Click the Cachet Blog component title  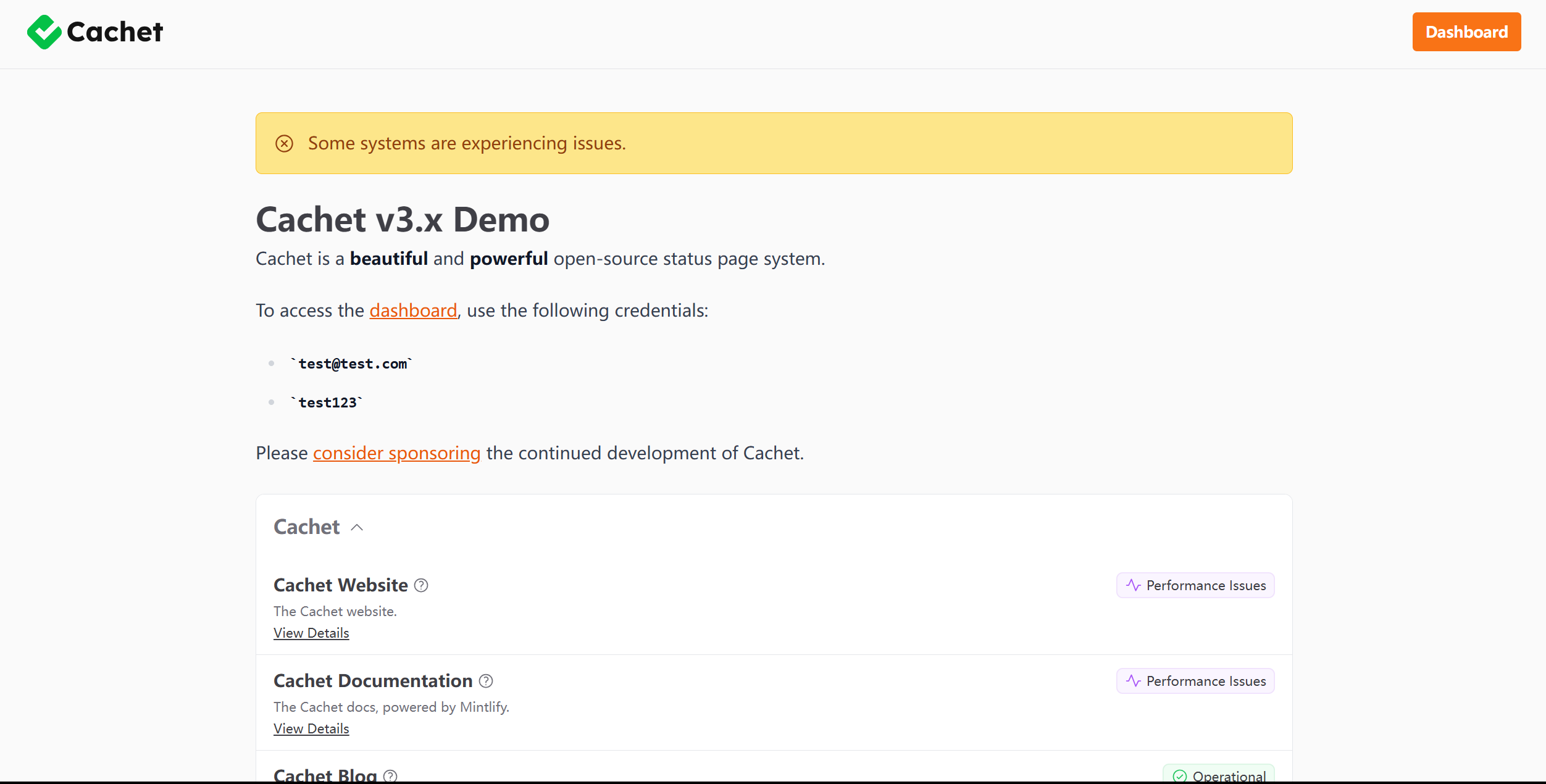[325, 775]
